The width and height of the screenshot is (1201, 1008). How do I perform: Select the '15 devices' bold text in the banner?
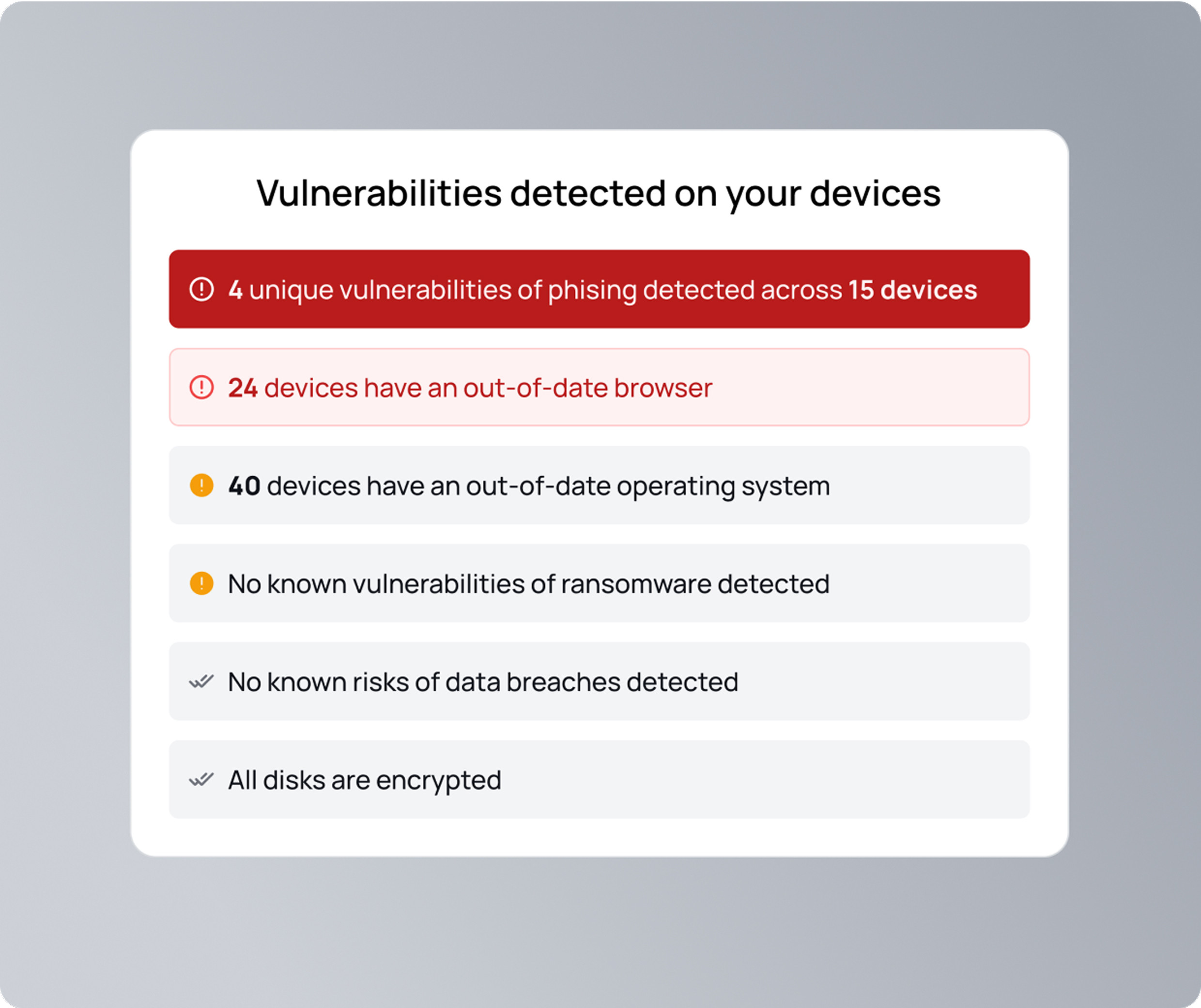coord(913,290)
